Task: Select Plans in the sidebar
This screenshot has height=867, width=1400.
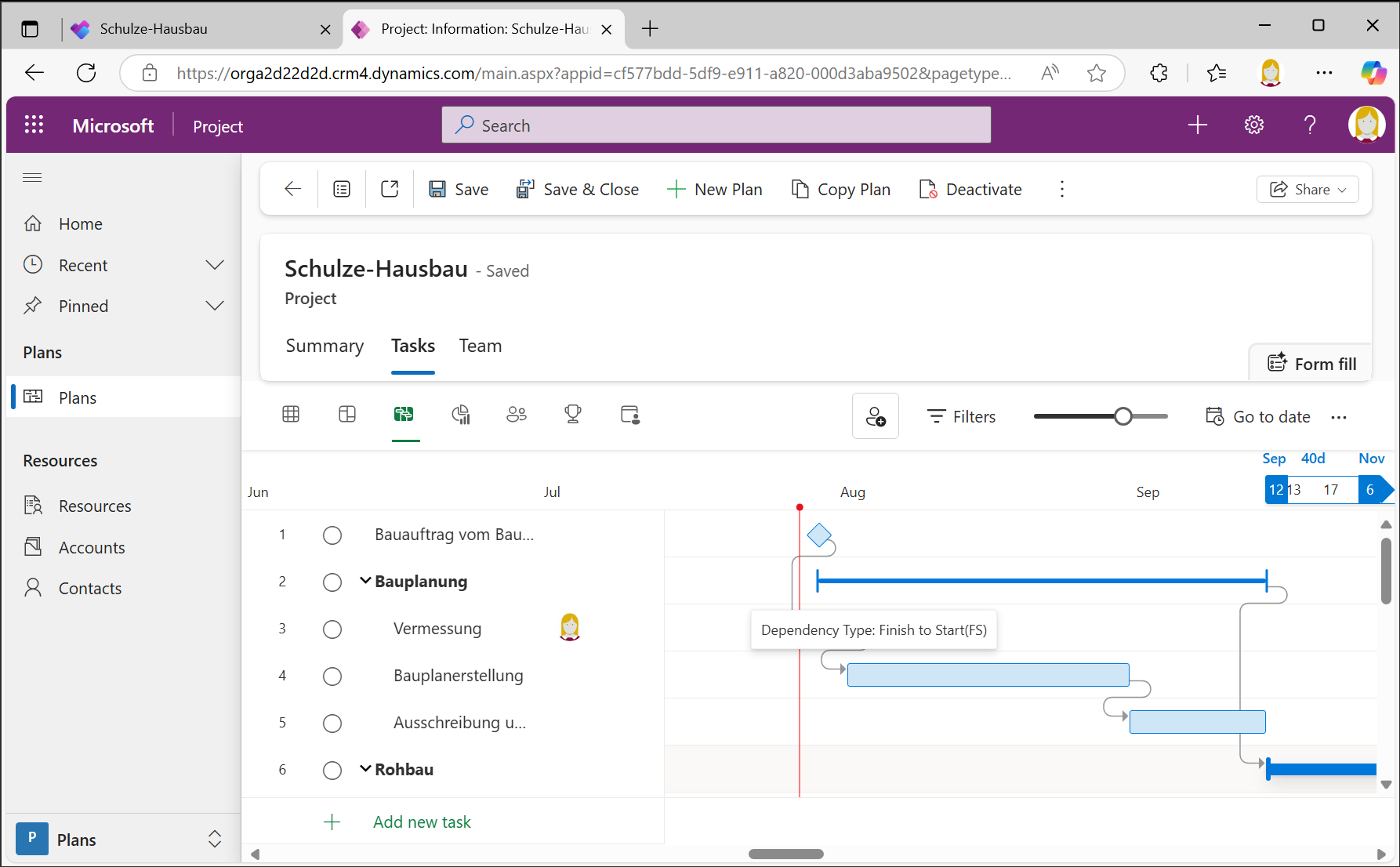Action: tap(124, 397)
